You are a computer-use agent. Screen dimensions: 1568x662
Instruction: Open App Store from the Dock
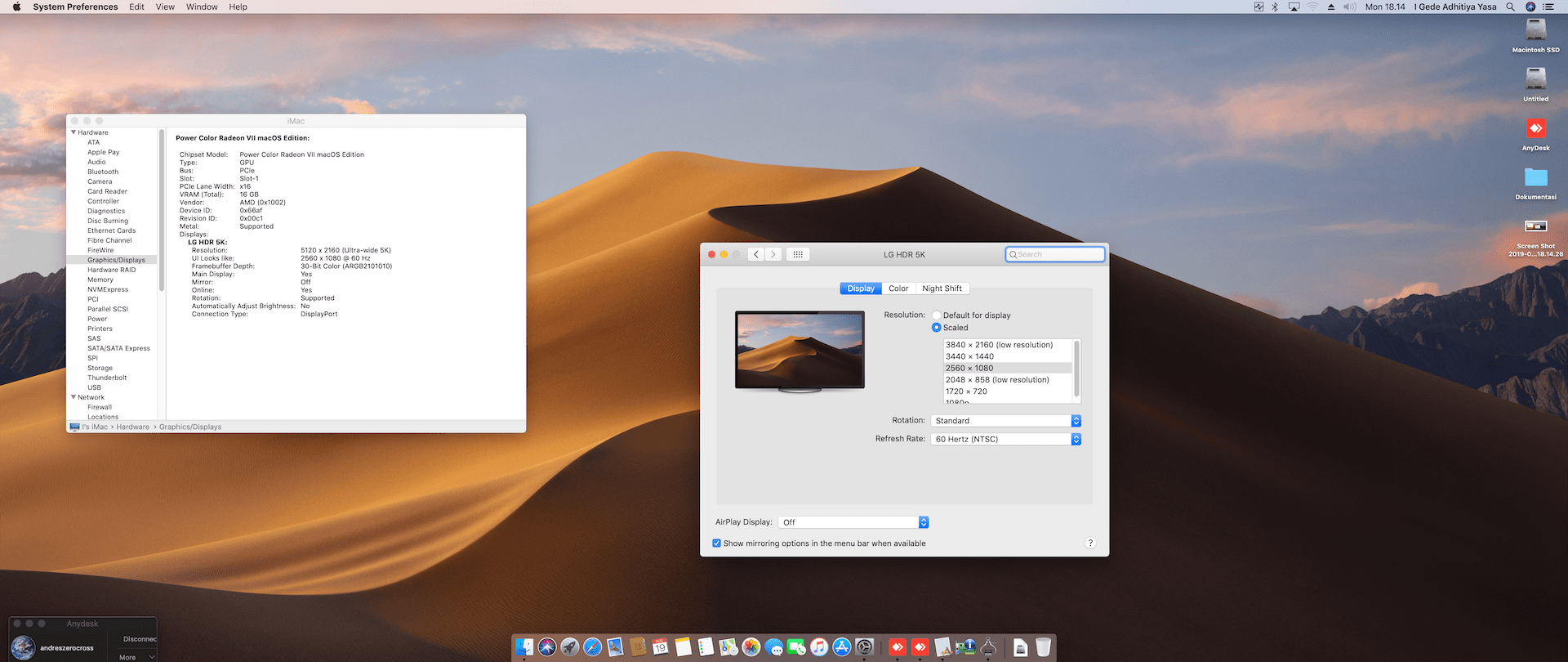coord(842,647)
